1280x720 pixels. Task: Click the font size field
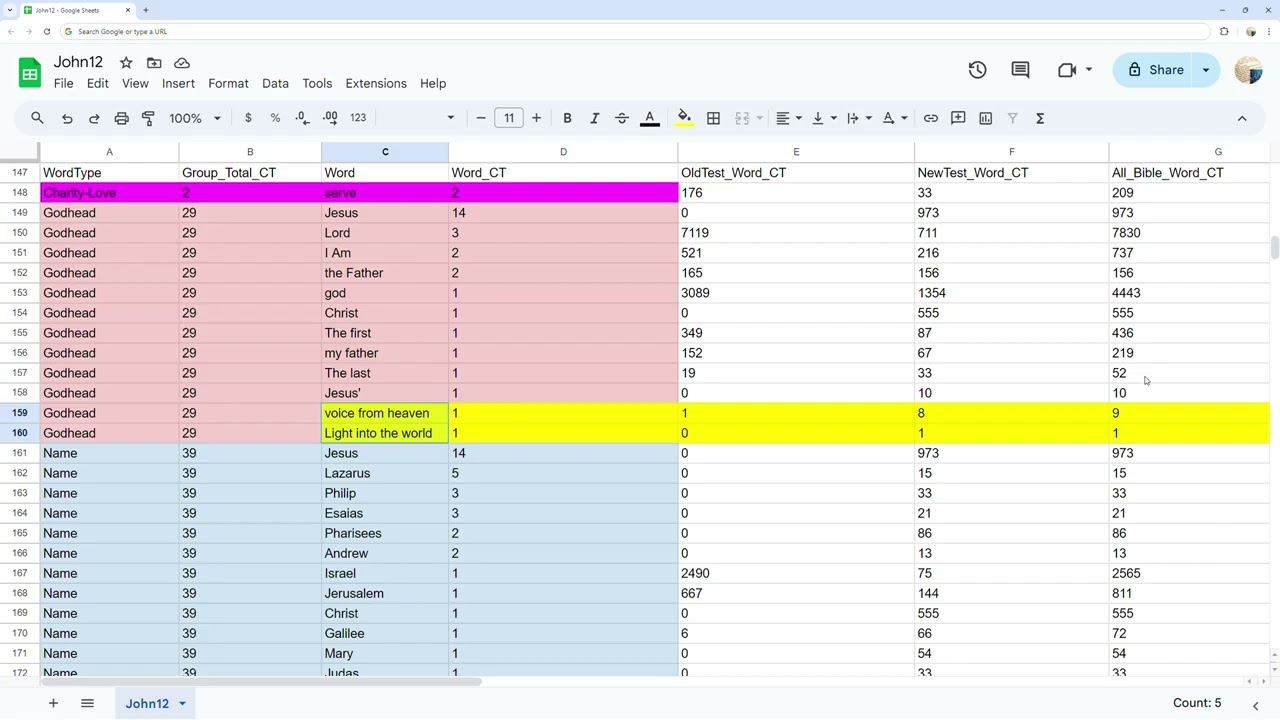coord(509,118)
